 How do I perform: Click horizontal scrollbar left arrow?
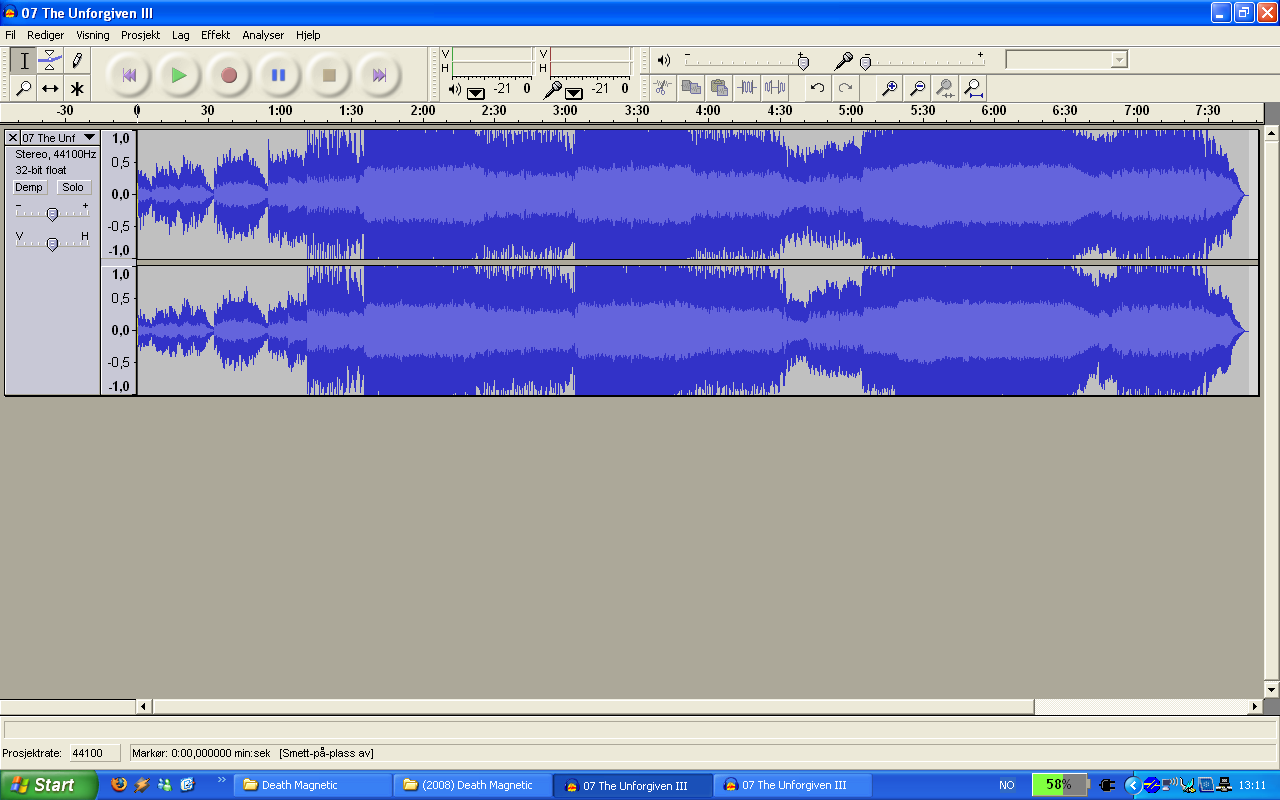pos(144,707)
